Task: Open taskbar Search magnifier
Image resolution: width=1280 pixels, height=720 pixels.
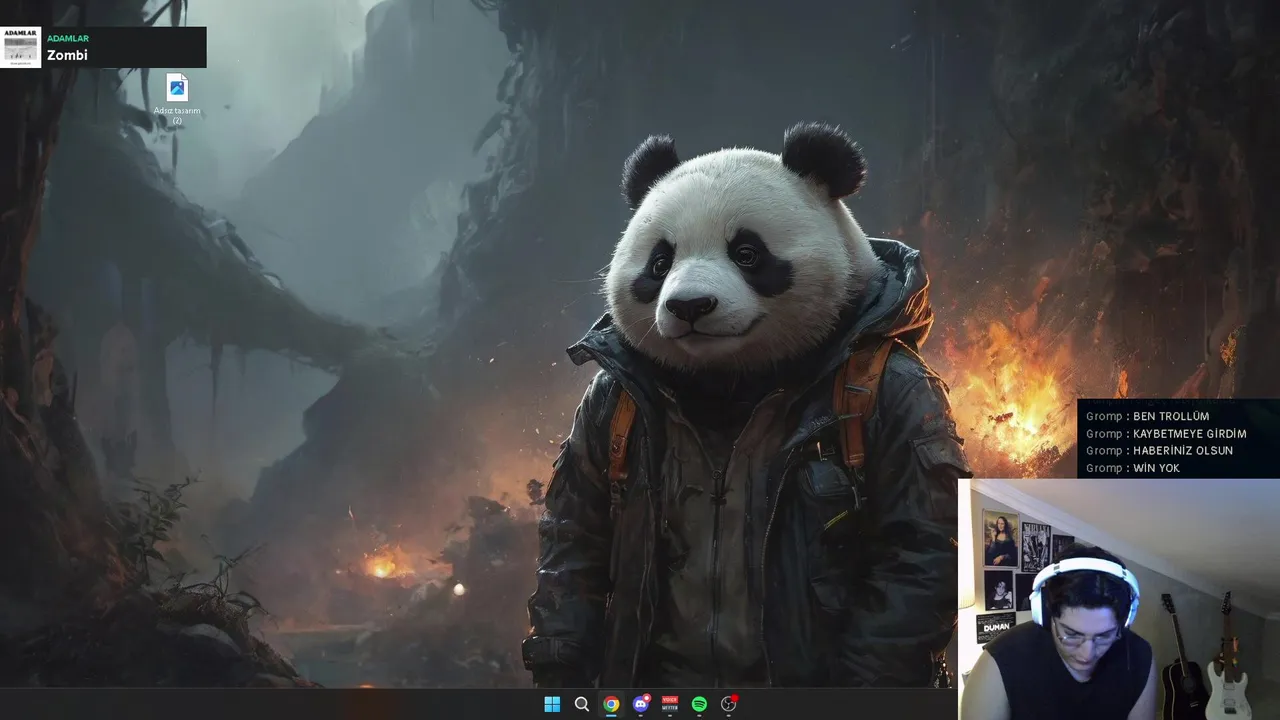Action: 581,704
